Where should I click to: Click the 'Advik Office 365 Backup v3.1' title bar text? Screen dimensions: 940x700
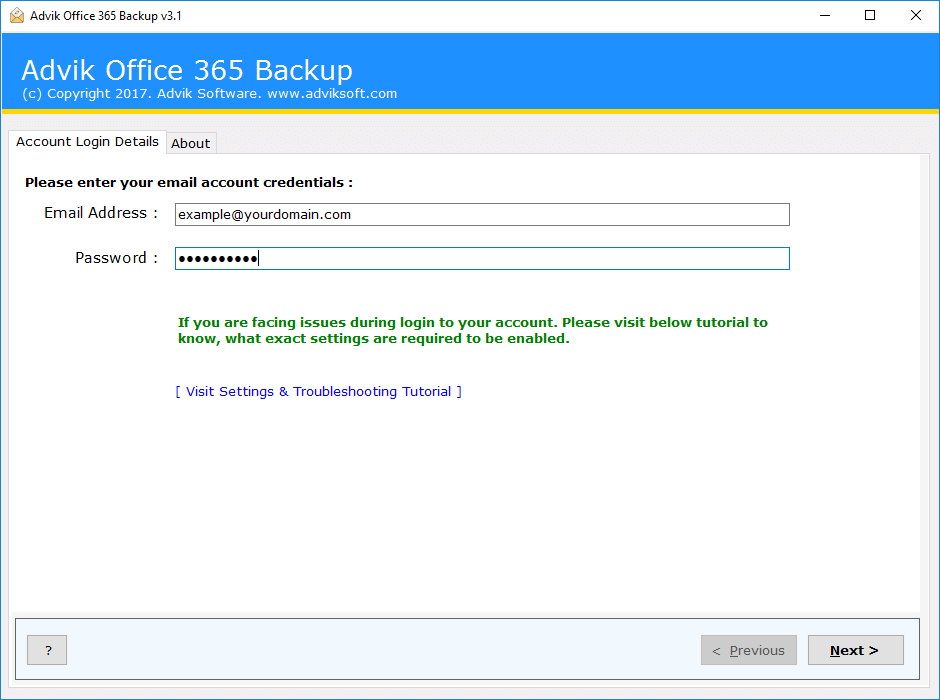(x=106, y=16)
